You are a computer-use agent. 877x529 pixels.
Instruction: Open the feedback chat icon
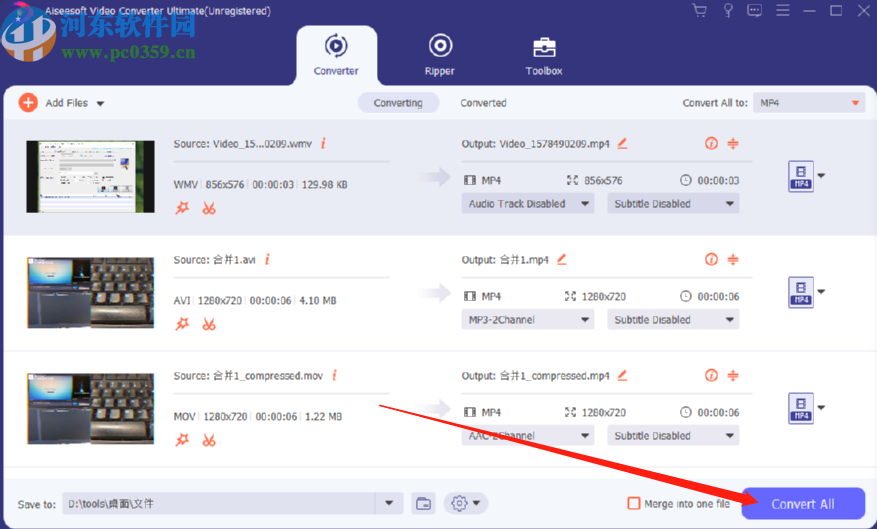[755, 11]
